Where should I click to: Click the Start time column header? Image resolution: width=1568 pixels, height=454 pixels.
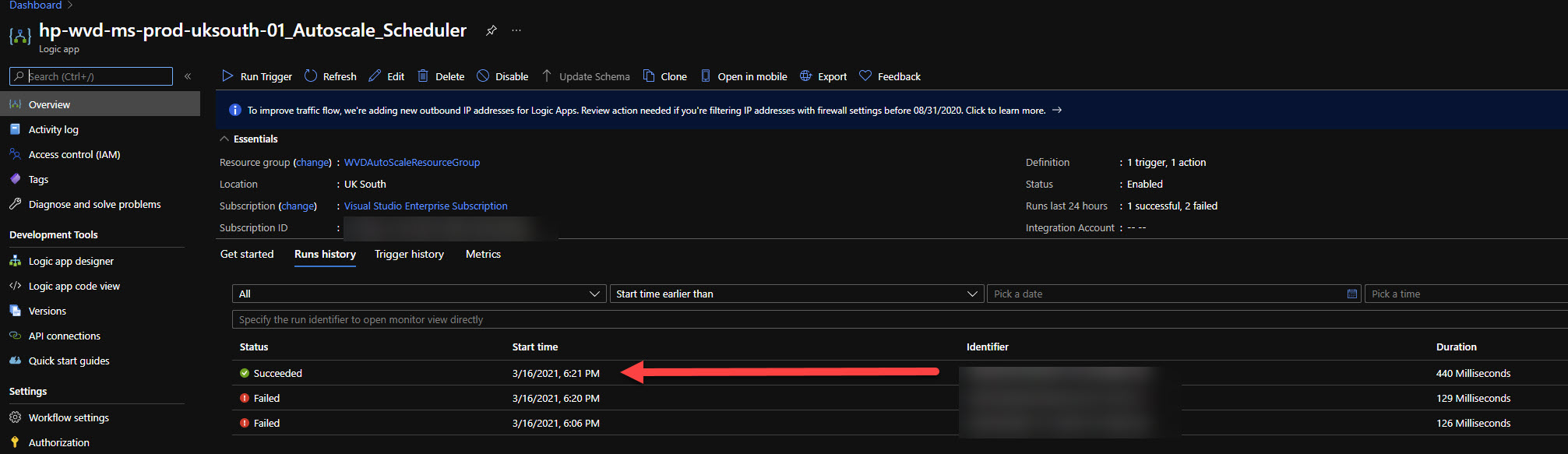(535, 347)
